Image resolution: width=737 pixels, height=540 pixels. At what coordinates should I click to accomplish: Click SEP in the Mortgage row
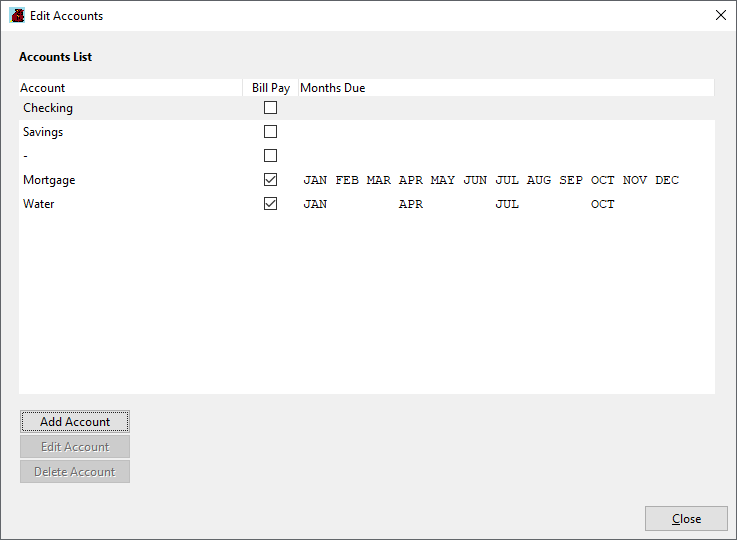click(x=571, y=180)
